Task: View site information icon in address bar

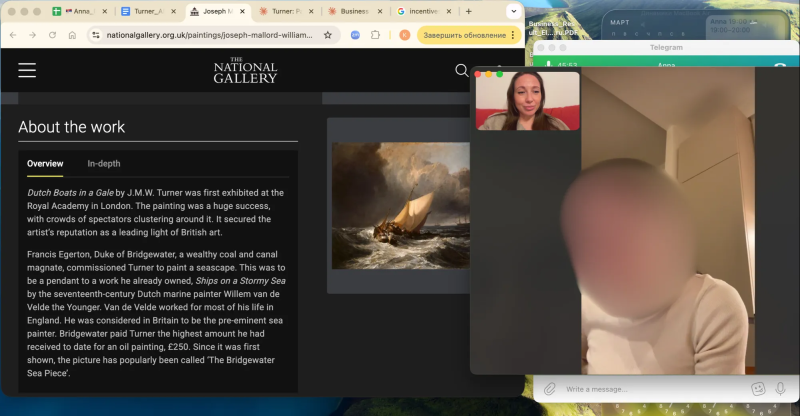Action: [x=95, y=35]
